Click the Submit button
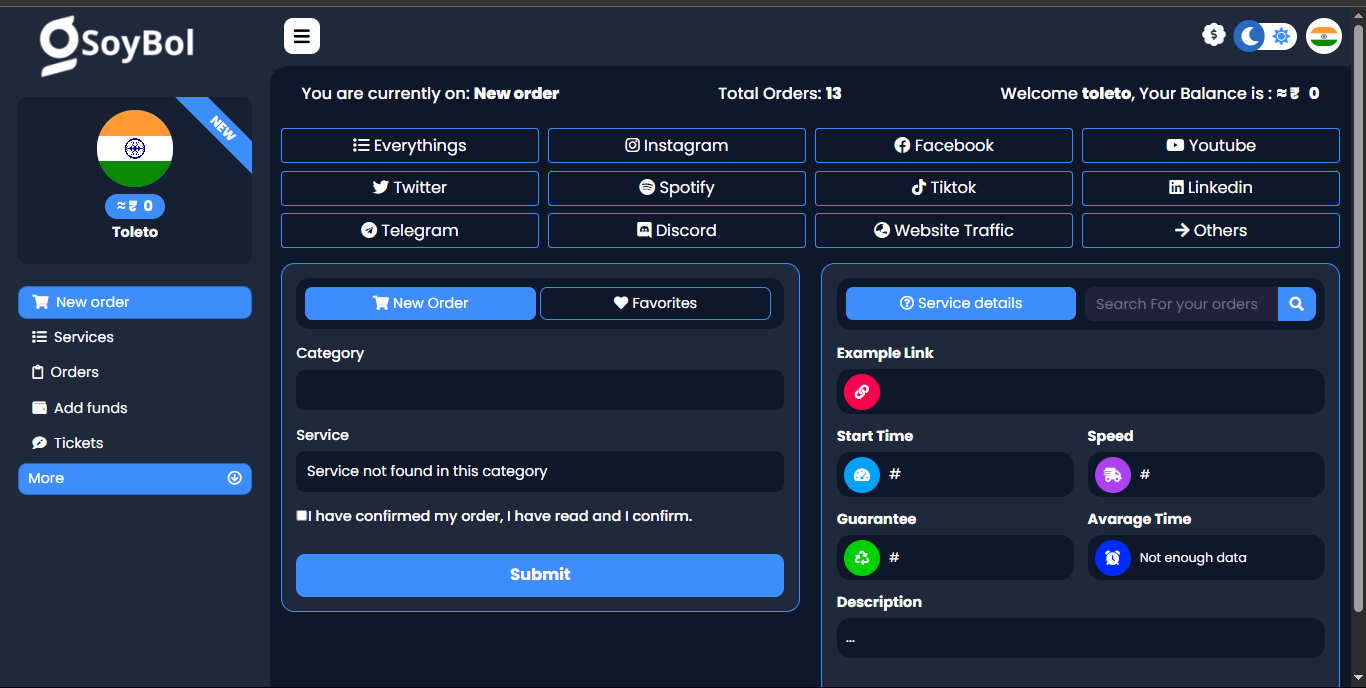The height and width of the screenshot is (688, 1366). pos(539,575)
